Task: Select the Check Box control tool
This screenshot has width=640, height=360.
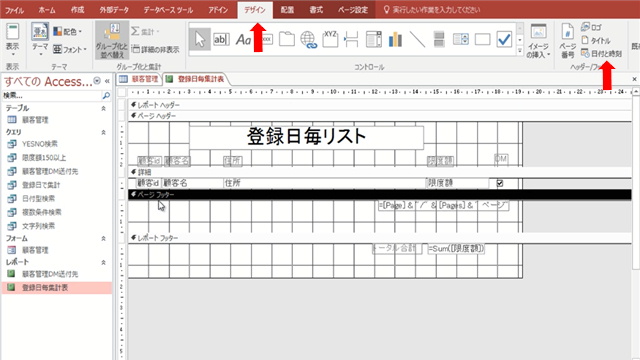Action: pyautogui.click(x=504, y=40)
